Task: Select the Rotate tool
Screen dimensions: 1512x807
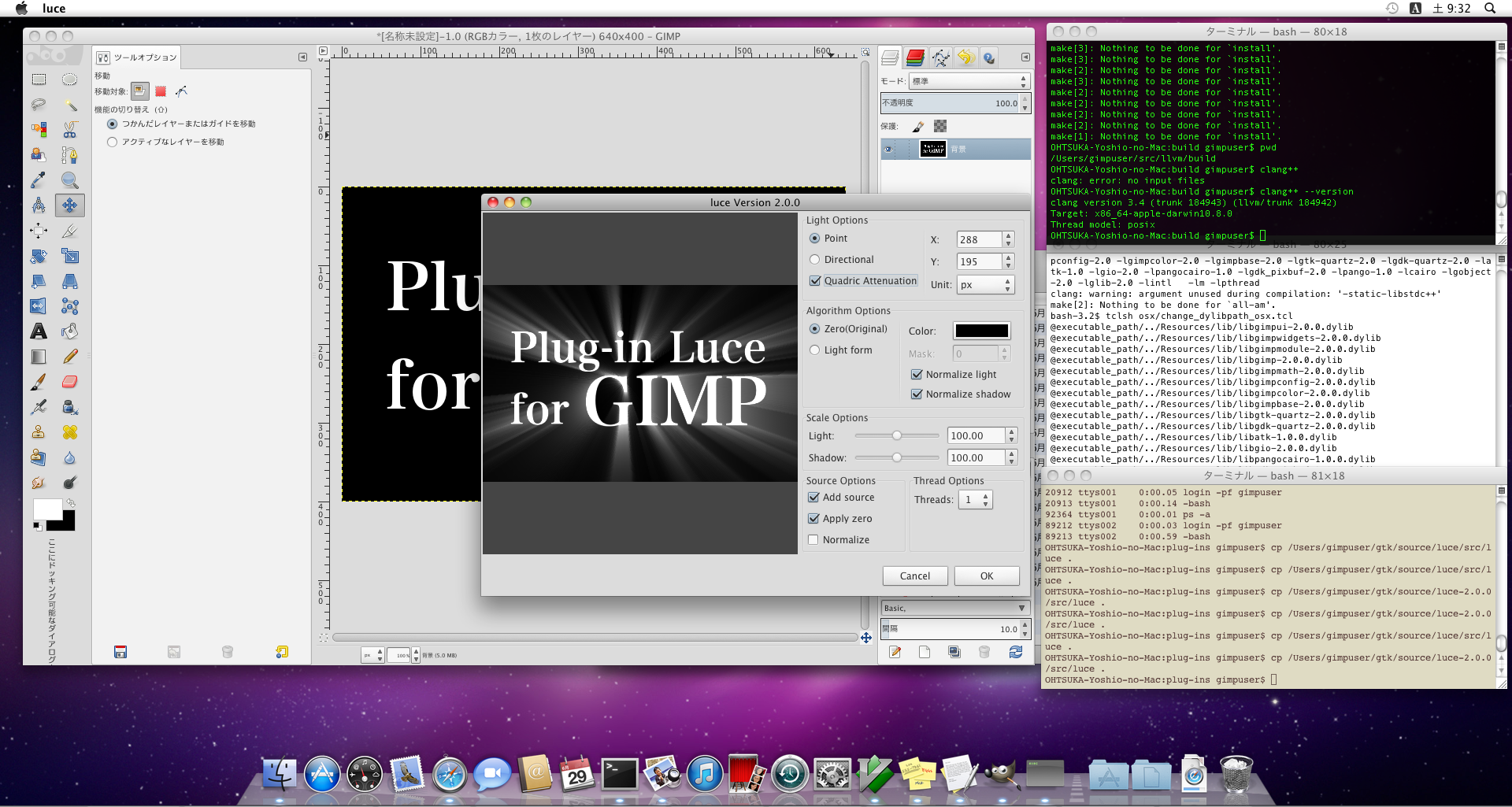Action: (x=39, y=256)
